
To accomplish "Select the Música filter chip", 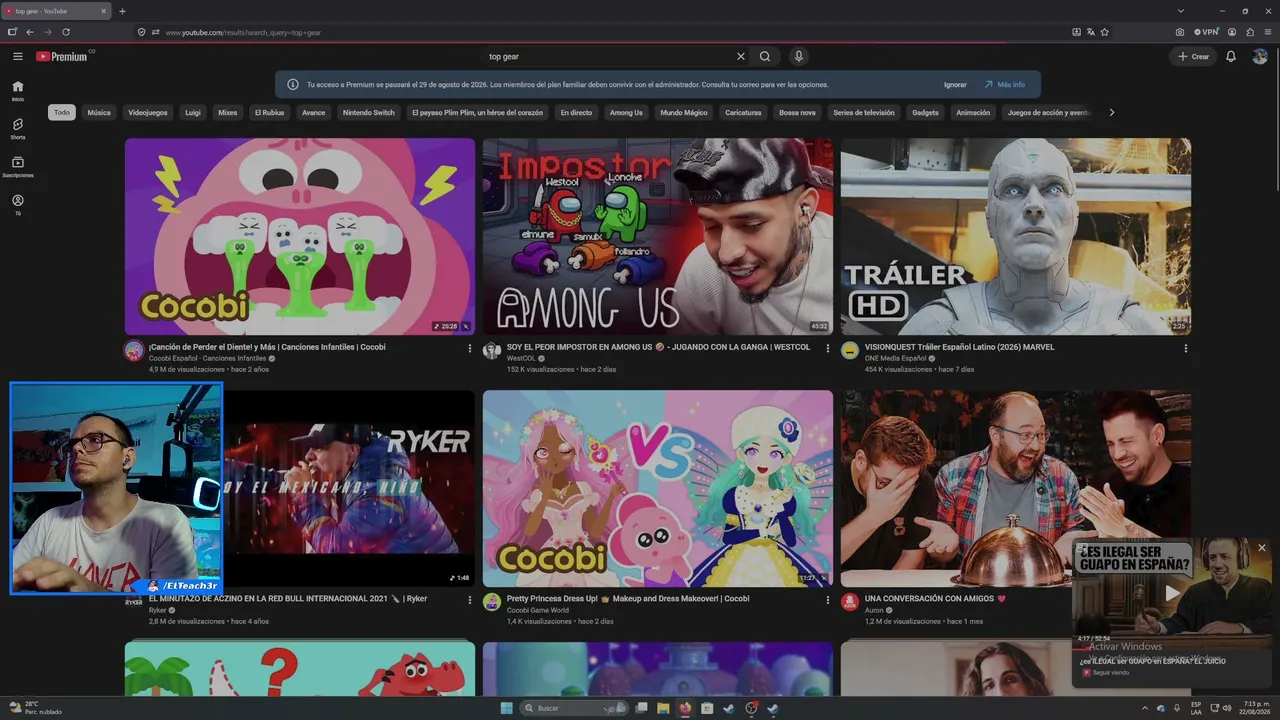I will point(99,113).
